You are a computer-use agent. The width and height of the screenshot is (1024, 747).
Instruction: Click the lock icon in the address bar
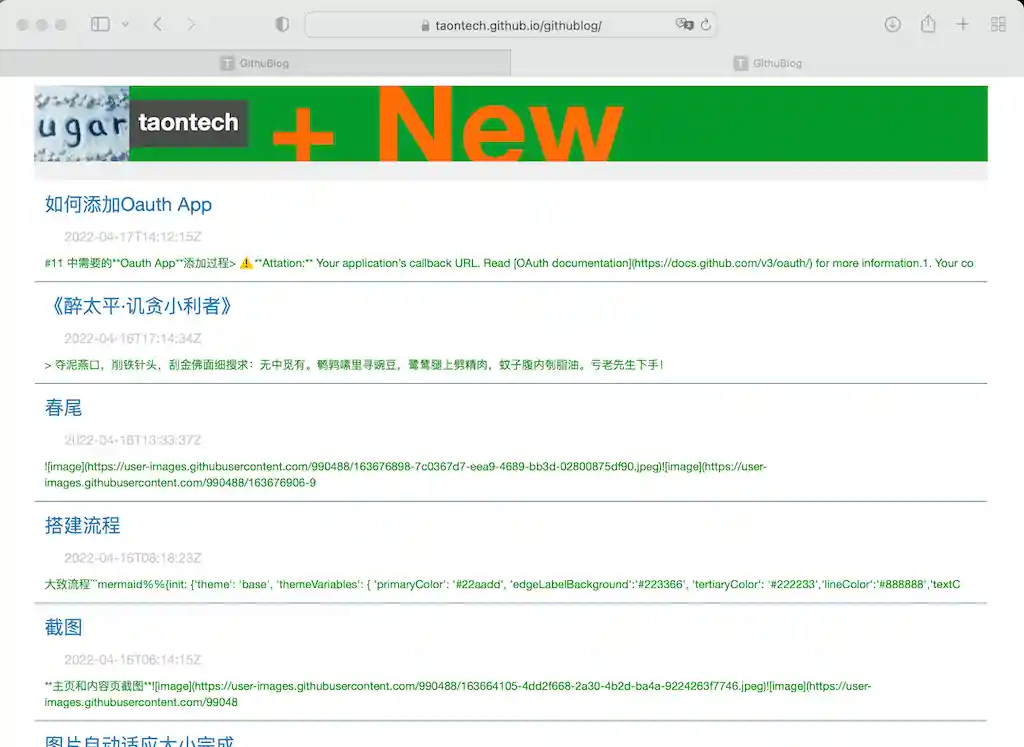425,25
